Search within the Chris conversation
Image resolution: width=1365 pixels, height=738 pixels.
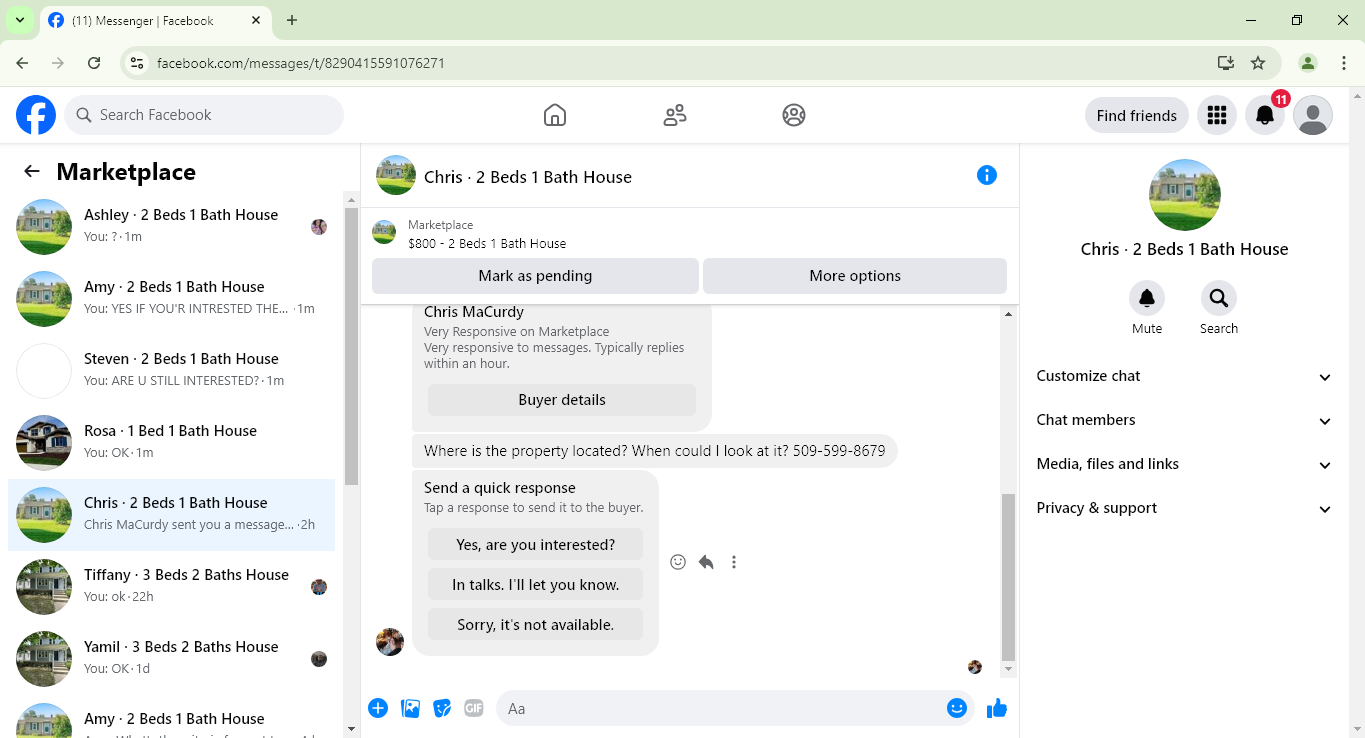point(1219,299)
